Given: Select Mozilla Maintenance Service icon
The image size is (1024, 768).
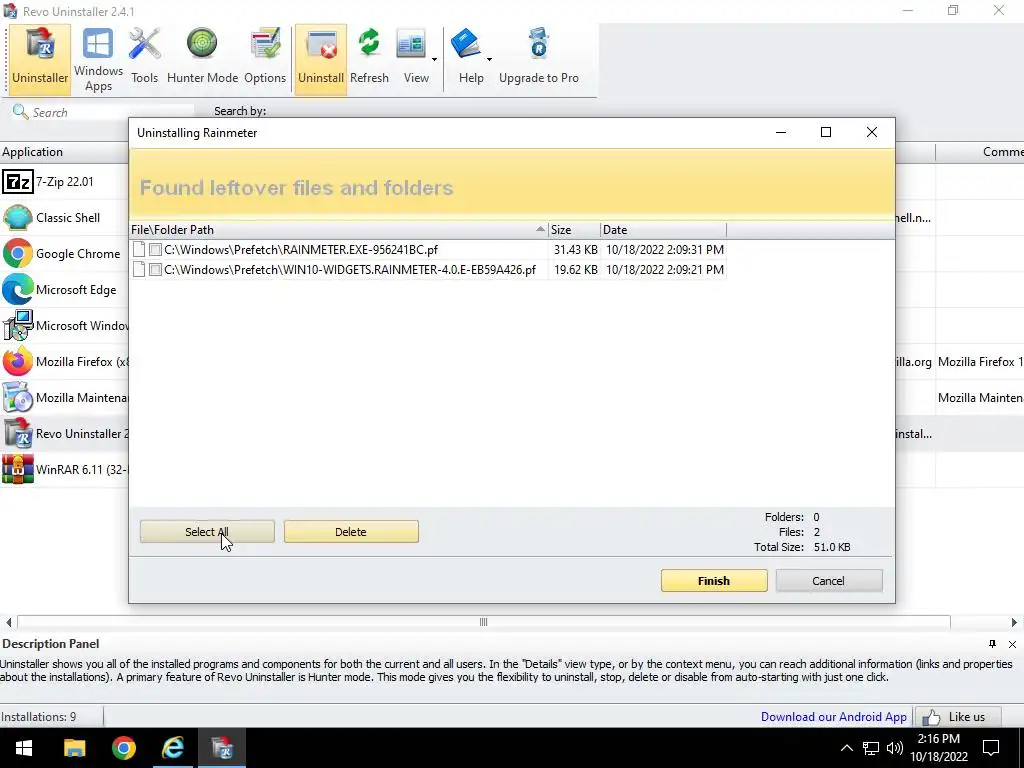Looking at the screenshot, I should tap(18, 397).
